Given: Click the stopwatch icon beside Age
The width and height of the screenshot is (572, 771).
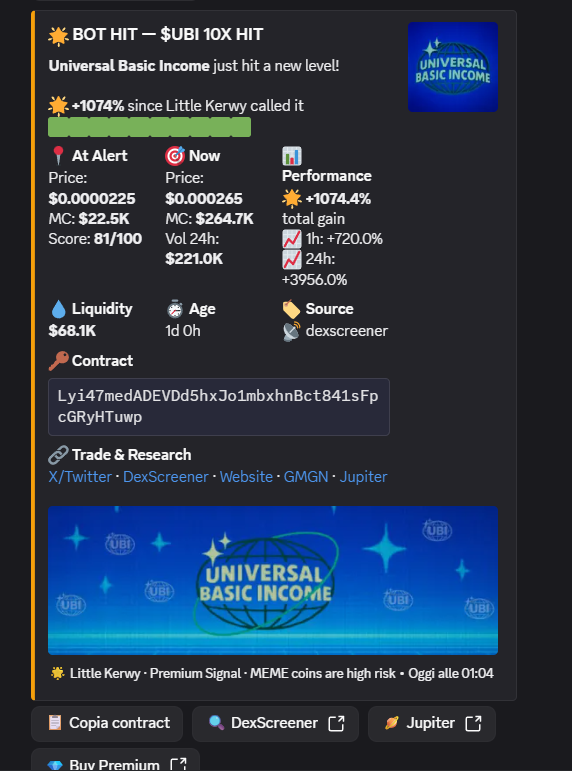Looking at the screenshot, I should click(x=175, y=309).
